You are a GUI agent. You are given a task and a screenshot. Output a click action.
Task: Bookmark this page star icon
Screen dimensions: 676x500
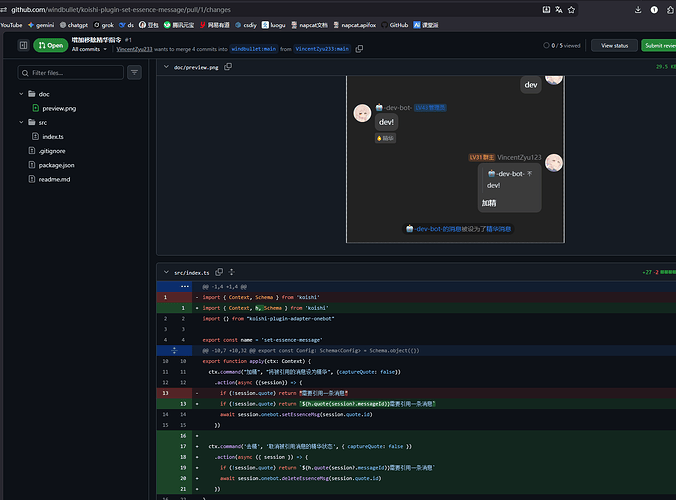[571, 9]
